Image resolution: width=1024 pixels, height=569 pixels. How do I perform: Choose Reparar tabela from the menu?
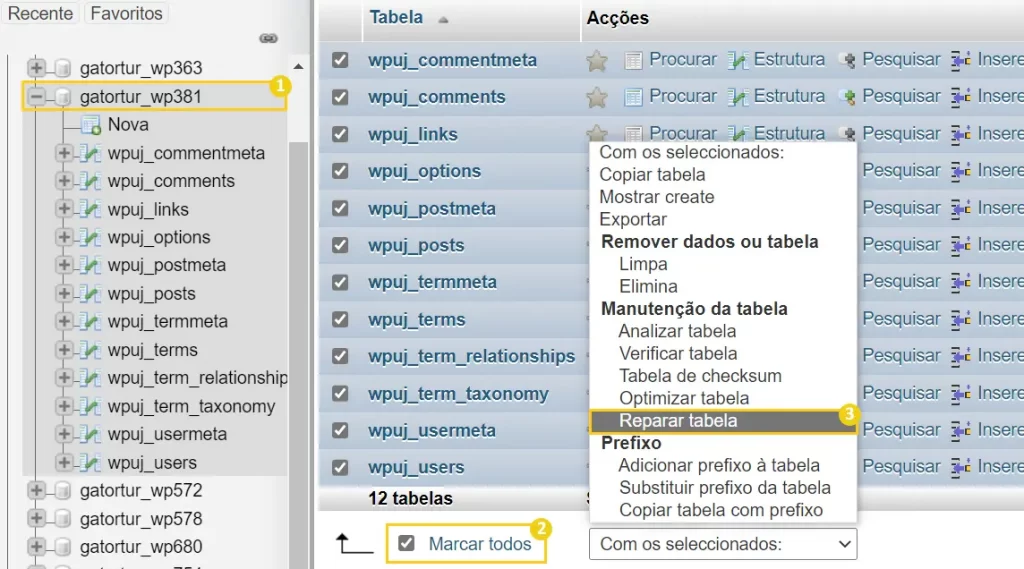[678, 421]
